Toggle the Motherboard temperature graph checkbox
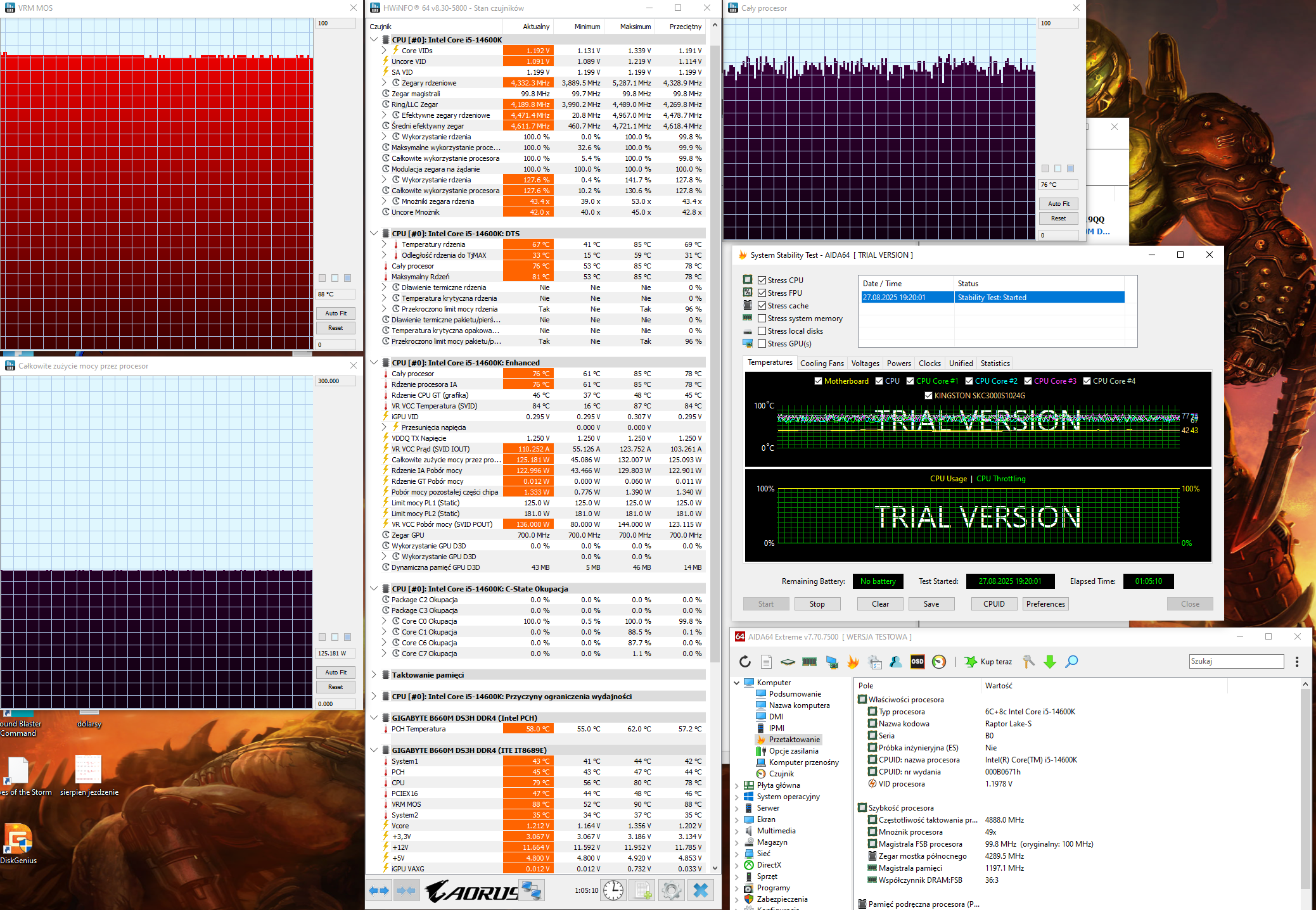 [818, 381]
